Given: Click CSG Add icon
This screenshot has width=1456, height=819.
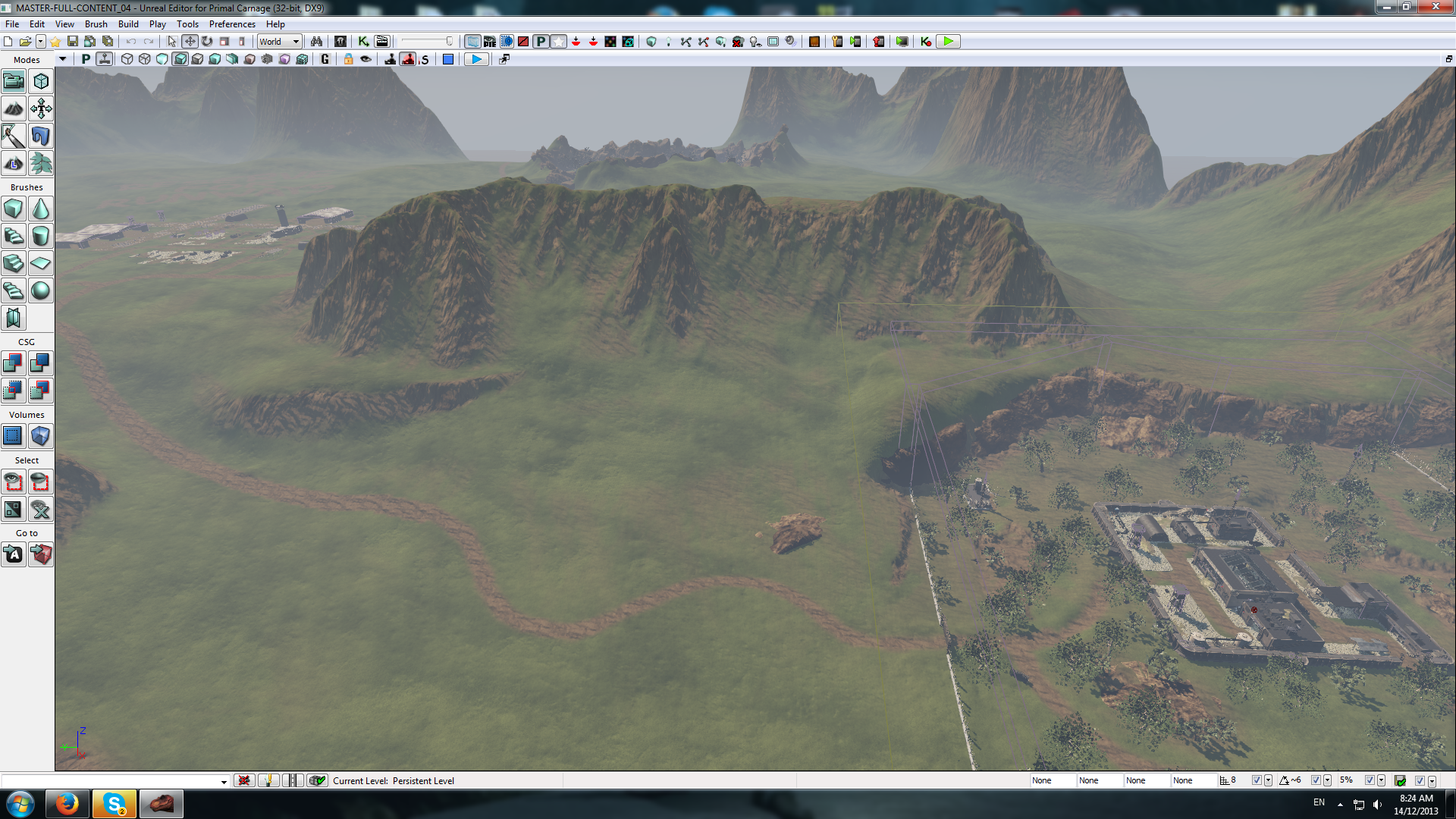Looking at the screenshot, I should 14,363.
